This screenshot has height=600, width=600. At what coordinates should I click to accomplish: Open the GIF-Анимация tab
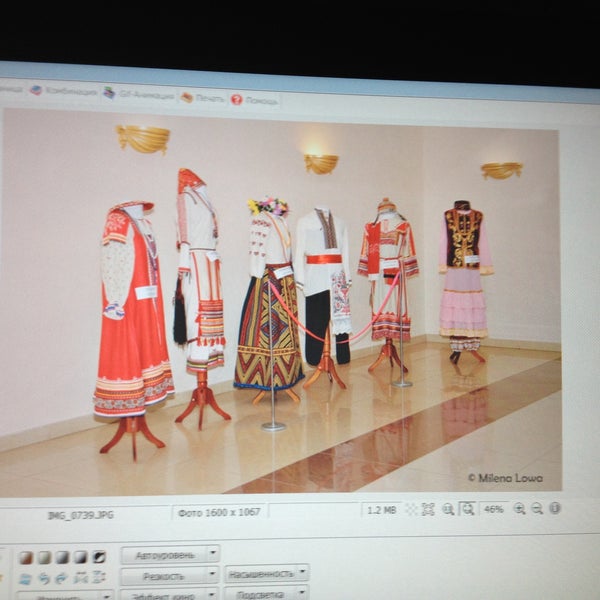tap(138, 94)
